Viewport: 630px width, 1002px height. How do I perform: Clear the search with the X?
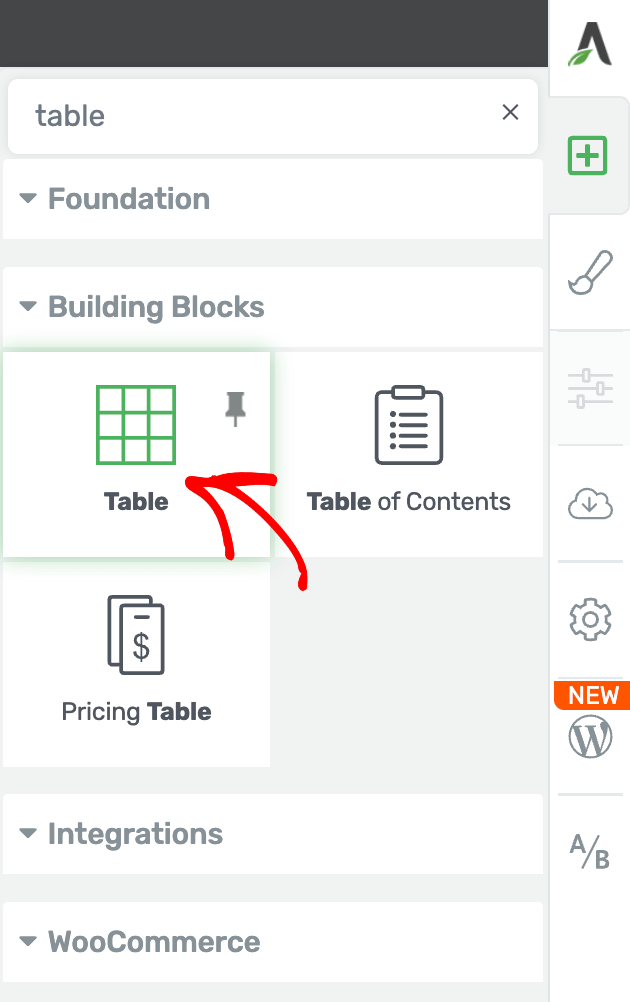pyautogui.click(x=510, y=112)
